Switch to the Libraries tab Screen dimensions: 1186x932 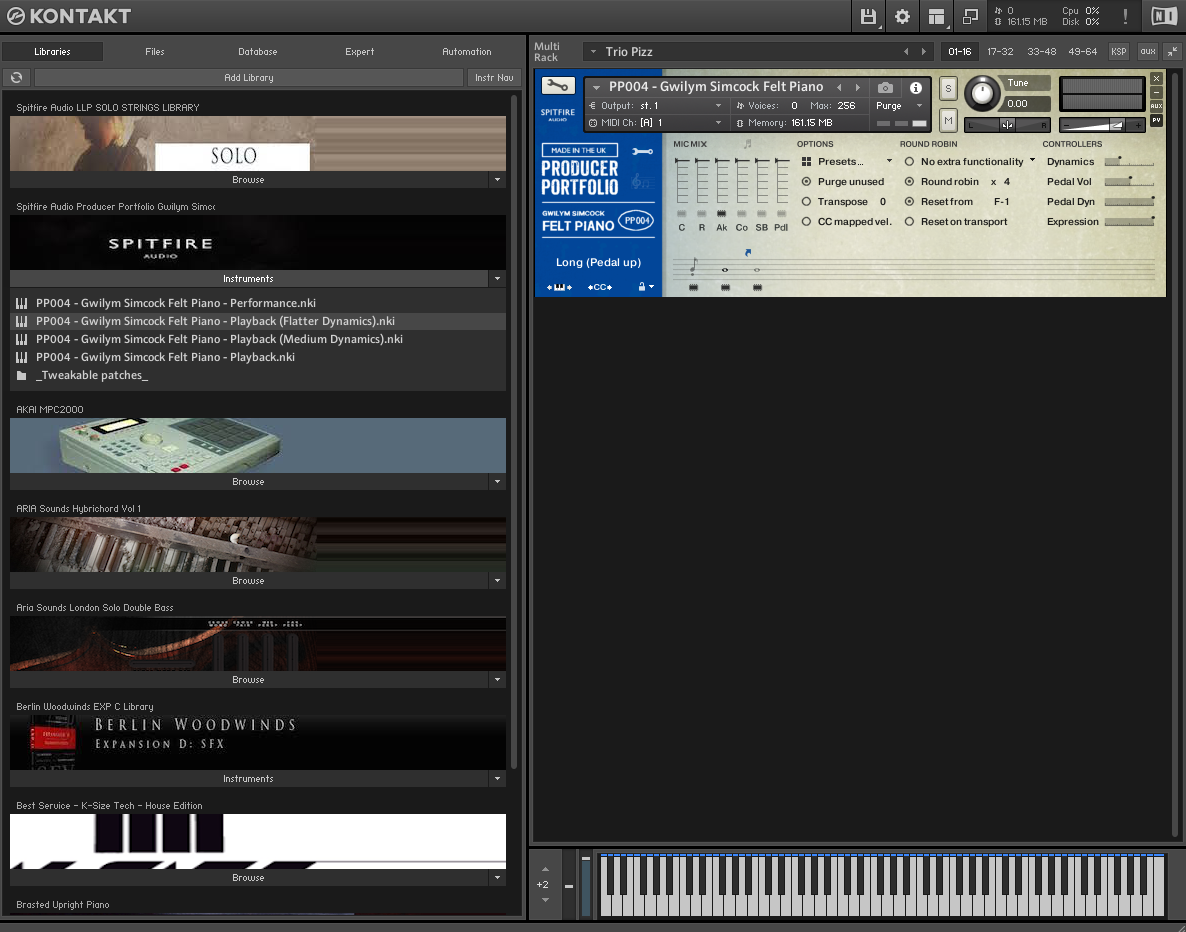(52, 51)
